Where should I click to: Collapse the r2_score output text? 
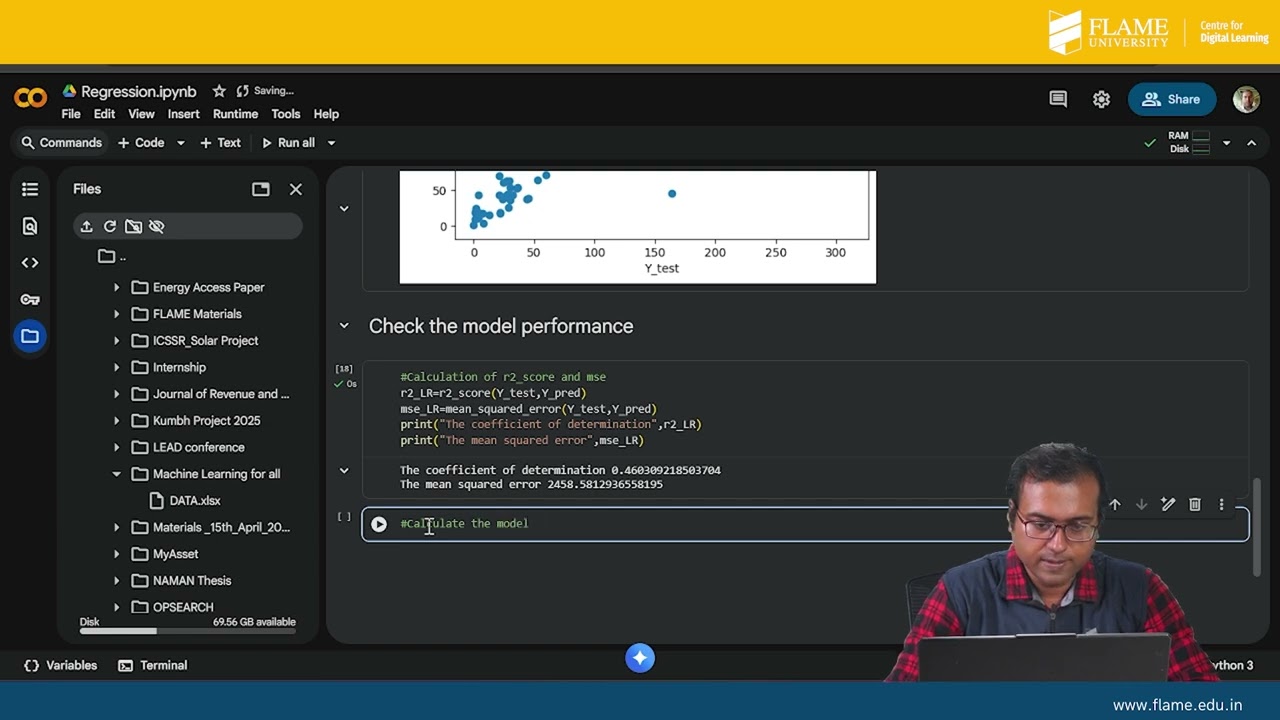point(344,470)
